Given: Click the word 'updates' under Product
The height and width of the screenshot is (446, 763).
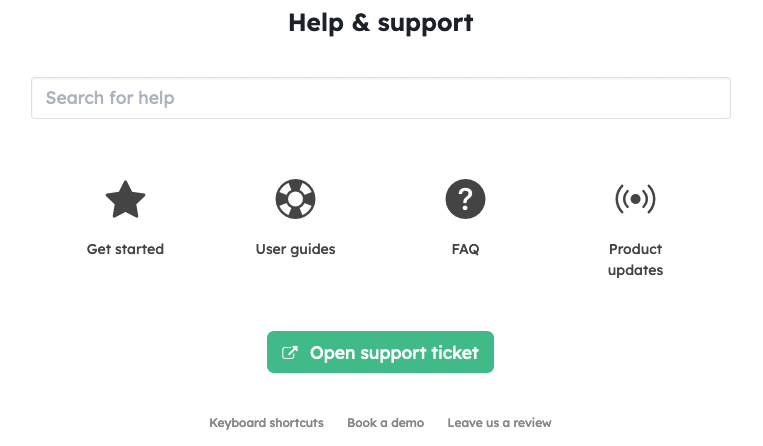Looking at the screenshot, I should coord(636,270).
